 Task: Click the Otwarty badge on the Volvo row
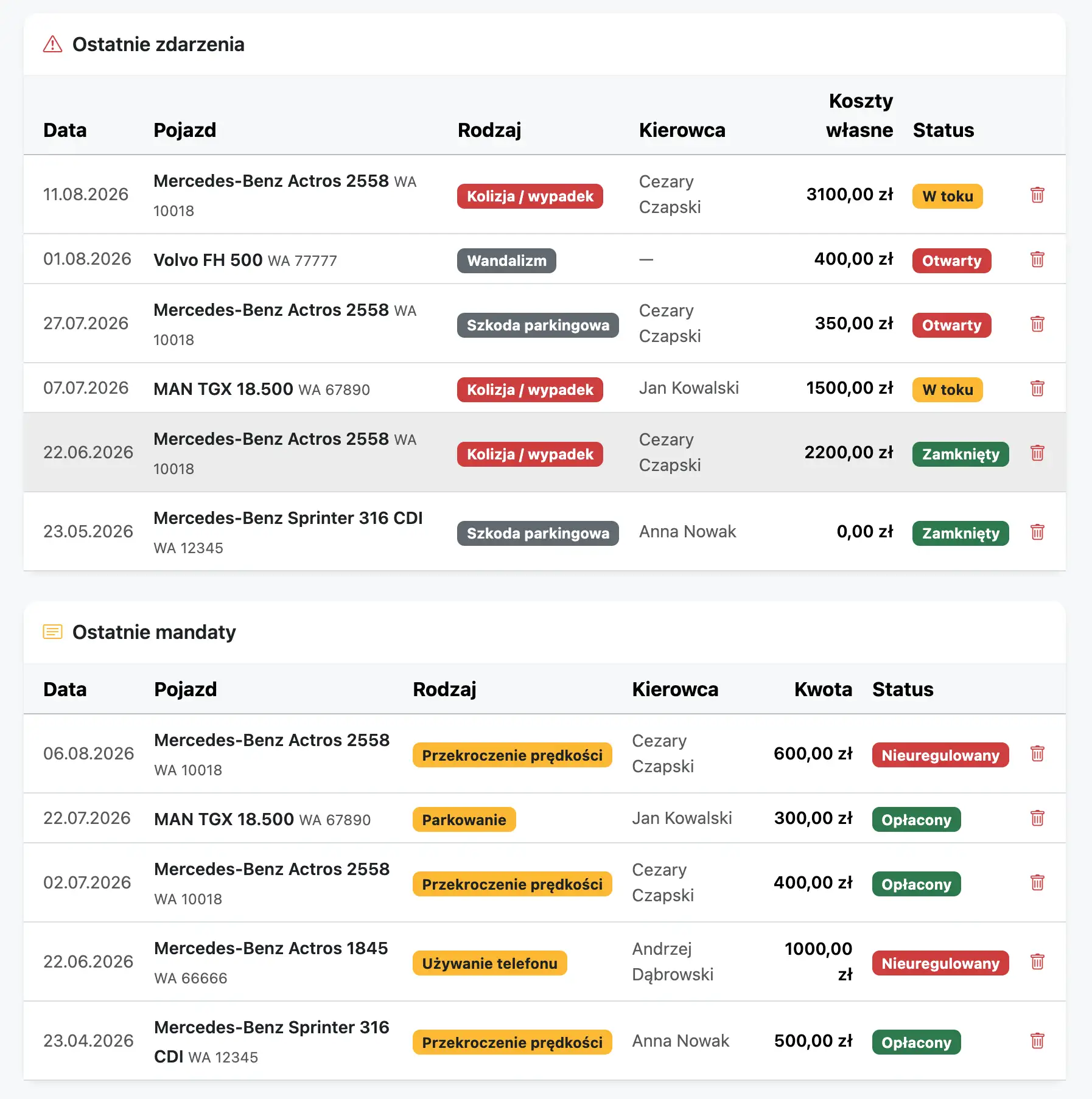[x=951, y=260]
